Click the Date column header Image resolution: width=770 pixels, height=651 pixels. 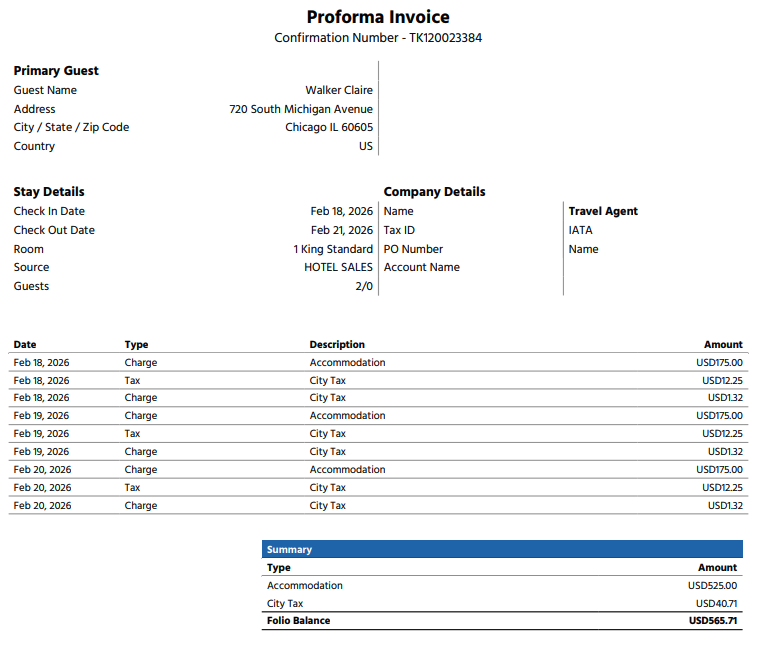(x=25, y=344)
